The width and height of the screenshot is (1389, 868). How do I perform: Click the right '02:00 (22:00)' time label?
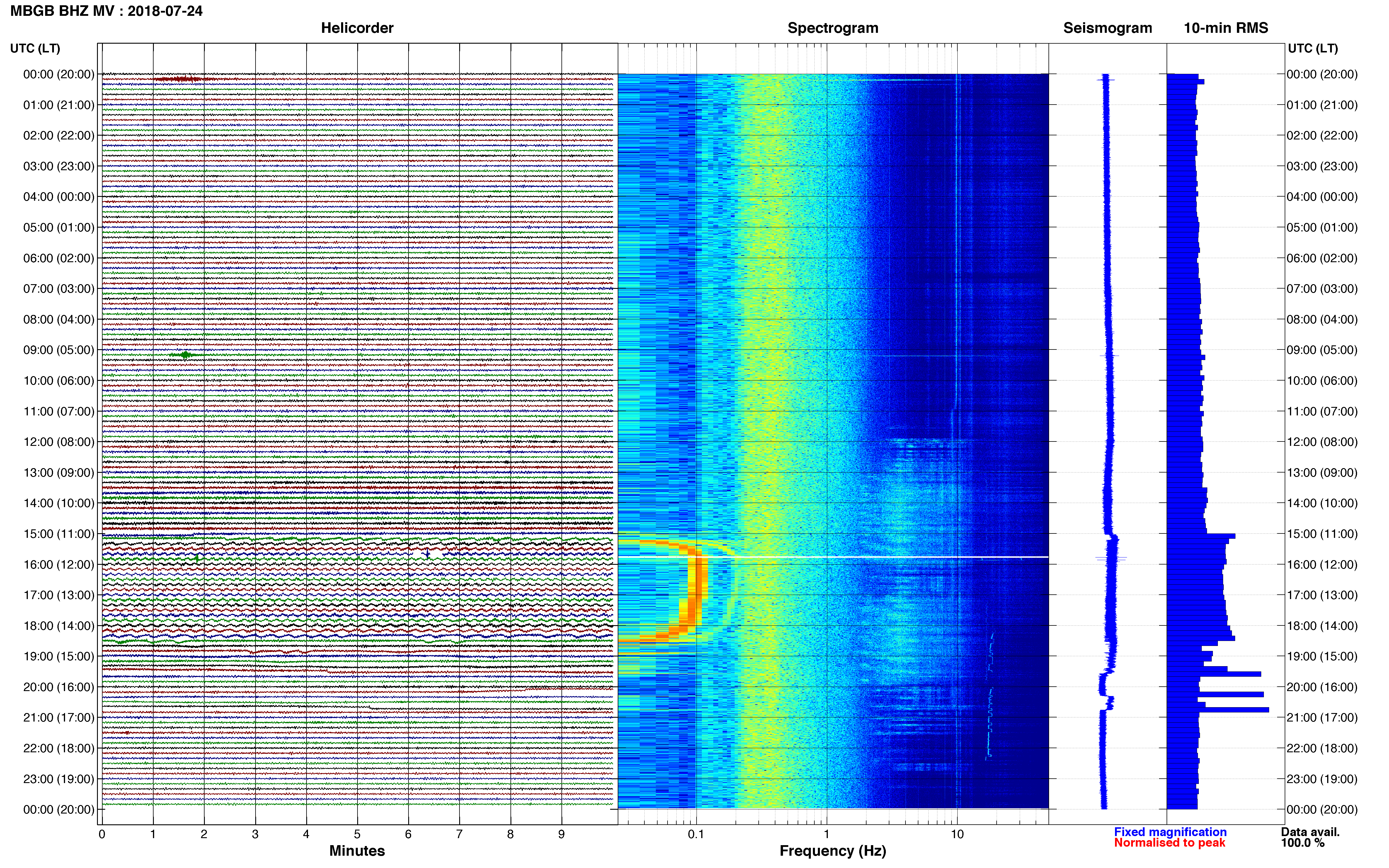point(1322,135)
